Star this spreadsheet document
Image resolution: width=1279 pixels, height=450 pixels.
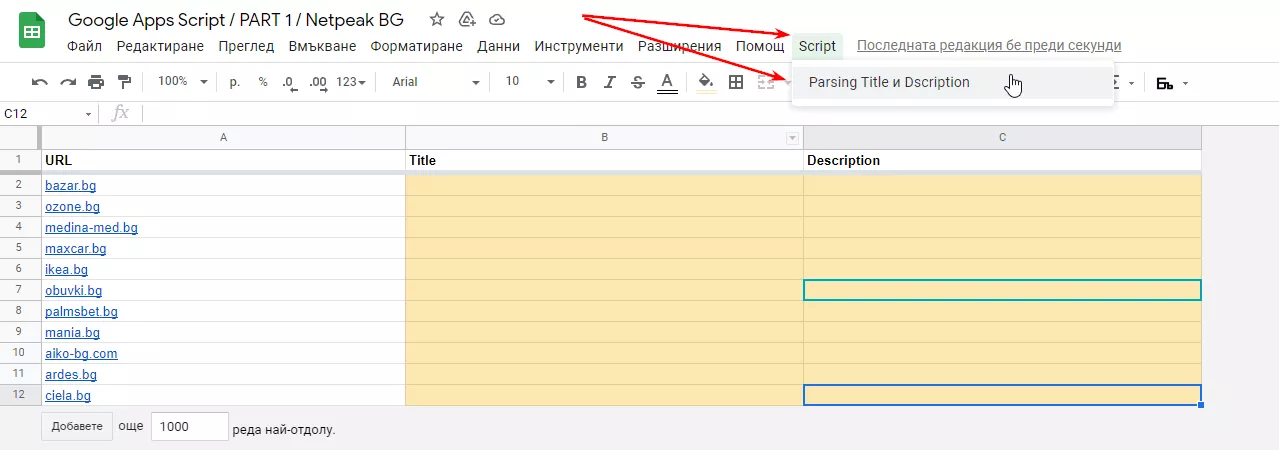(x=436, y=20)
